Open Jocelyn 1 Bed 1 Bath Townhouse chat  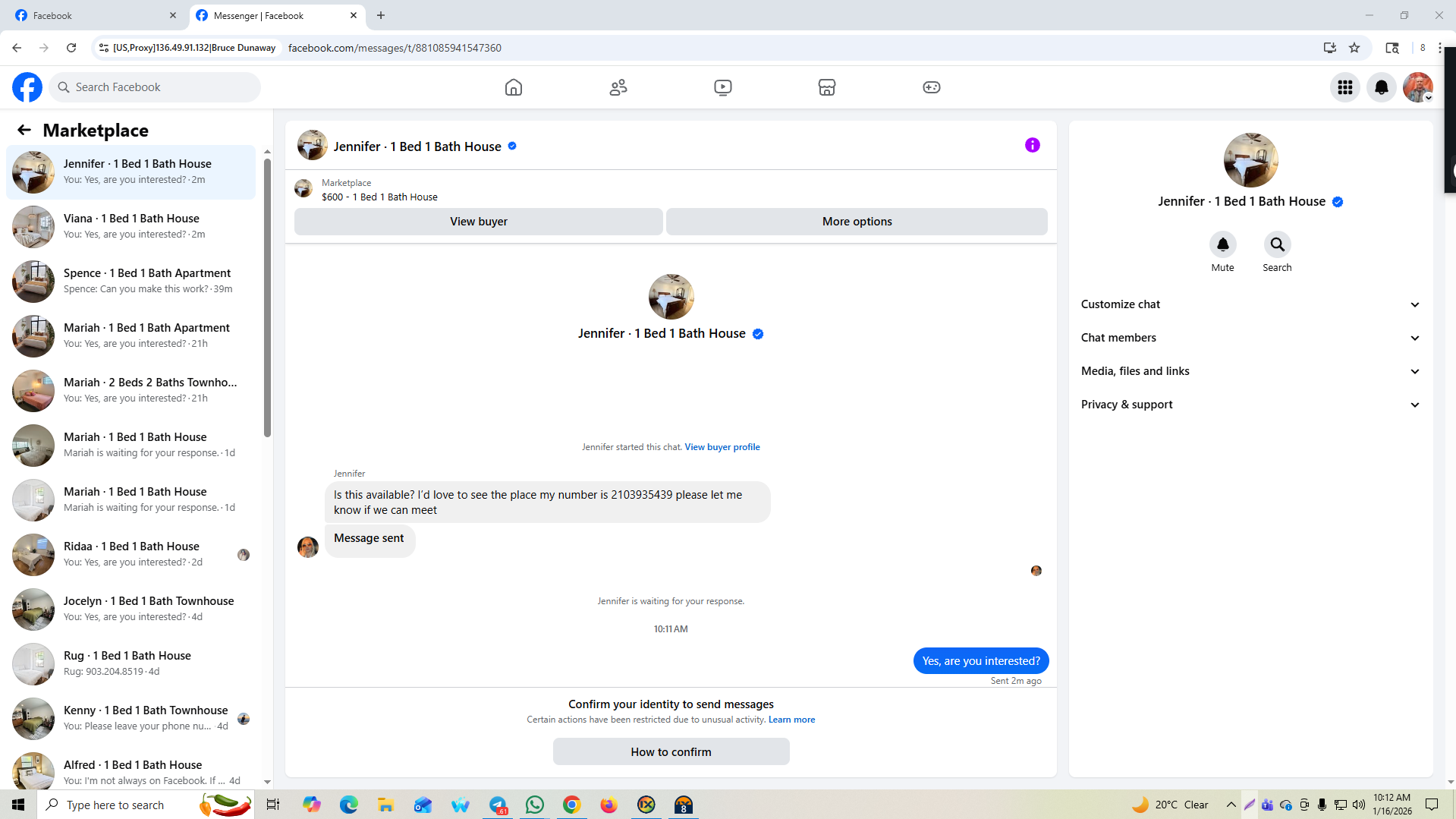131,610
